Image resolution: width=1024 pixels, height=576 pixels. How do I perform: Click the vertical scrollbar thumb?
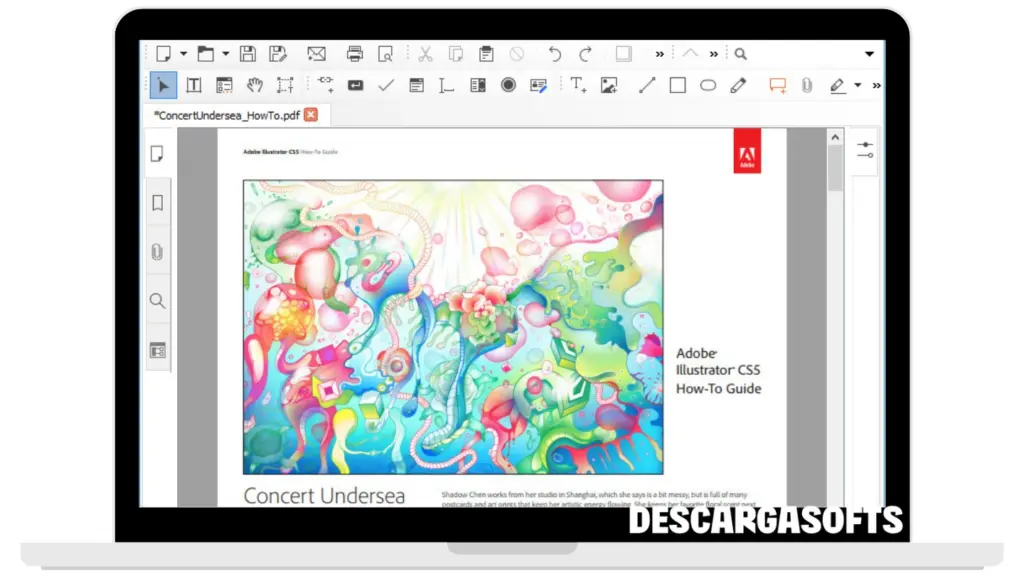tap(835, 168)
